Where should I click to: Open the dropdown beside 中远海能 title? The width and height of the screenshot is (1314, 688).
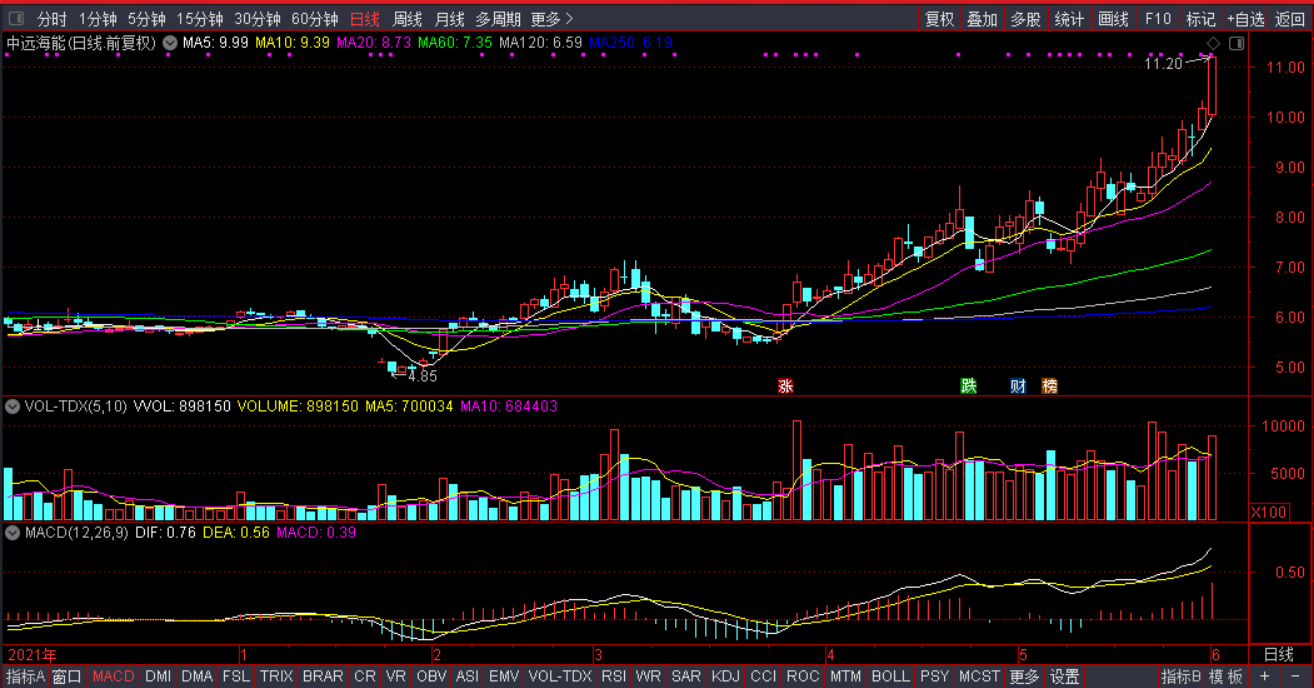(x=170, y=43)
